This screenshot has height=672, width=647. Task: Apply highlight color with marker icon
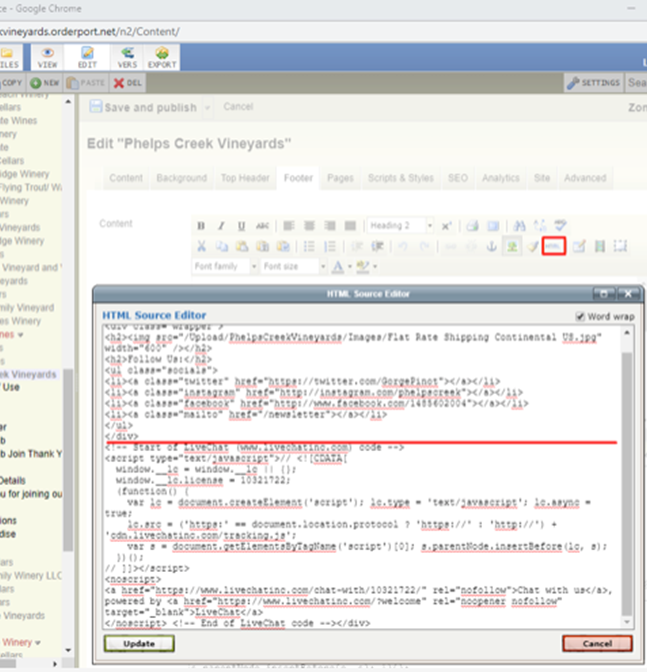[362, 267]
